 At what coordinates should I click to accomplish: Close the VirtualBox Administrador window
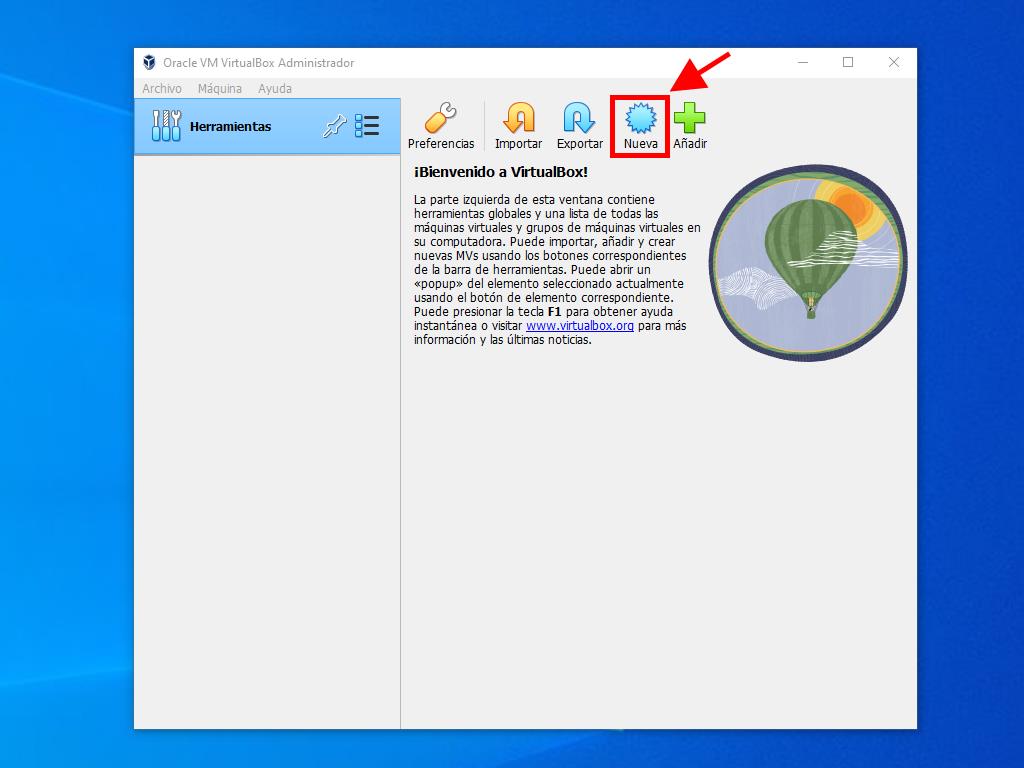[x=894, y=63]
